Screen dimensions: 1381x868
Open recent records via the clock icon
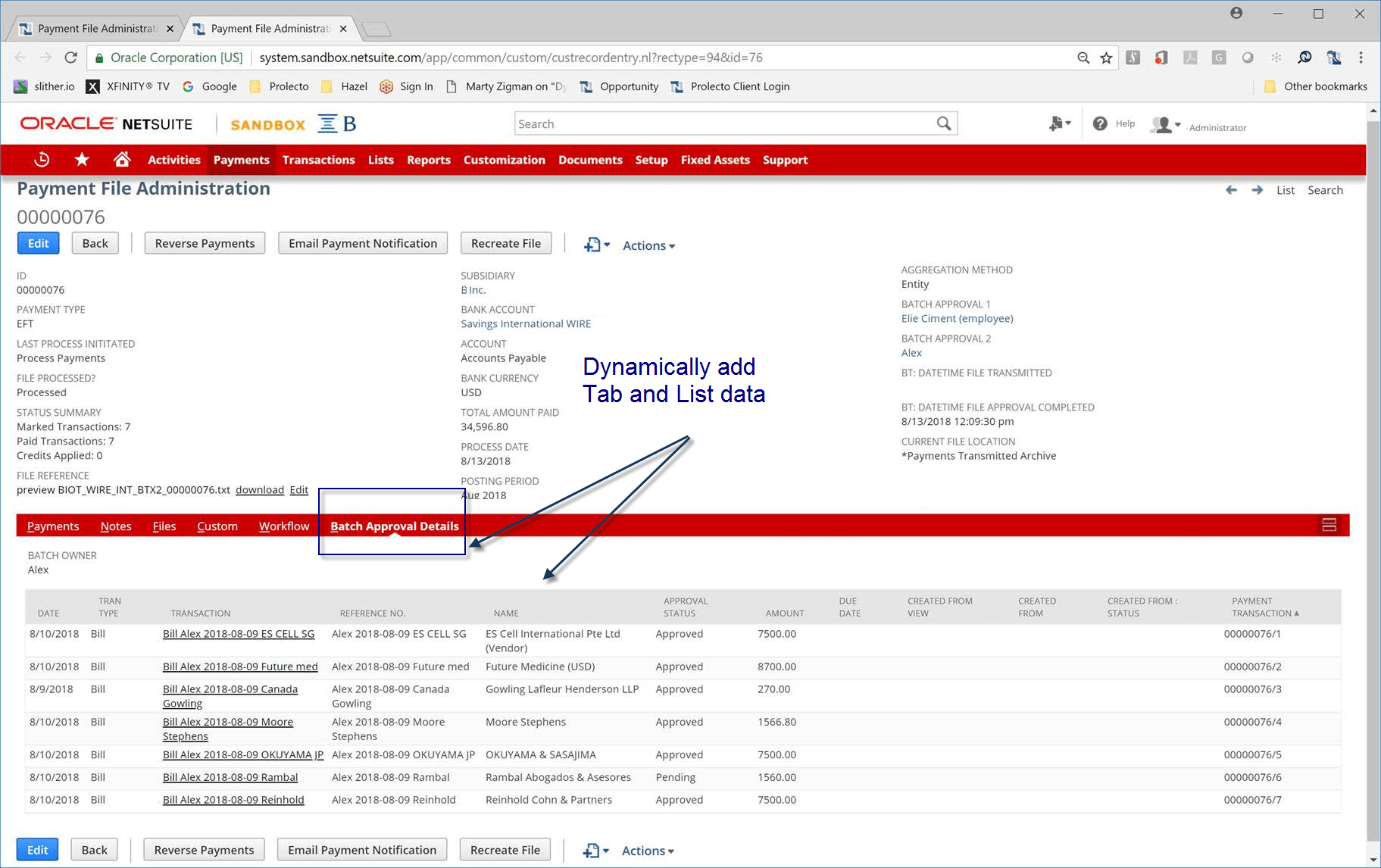42,159
